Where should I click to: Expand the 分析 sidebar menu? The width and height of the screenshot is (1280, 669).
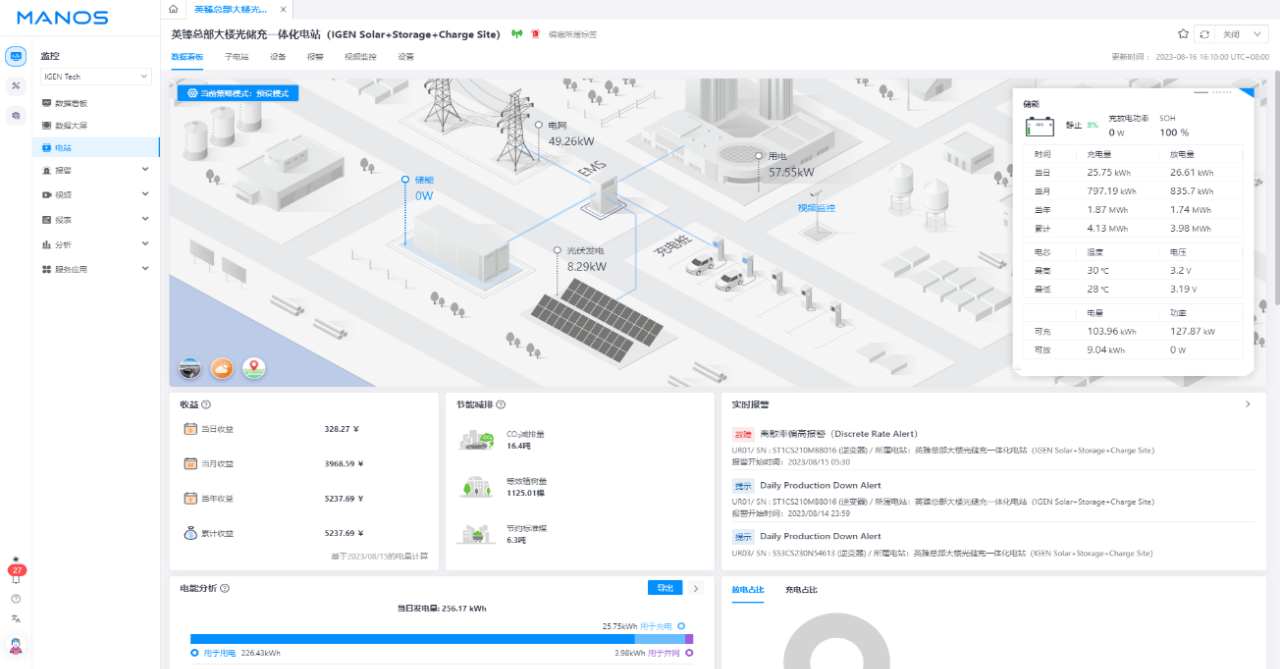(145, 244)
